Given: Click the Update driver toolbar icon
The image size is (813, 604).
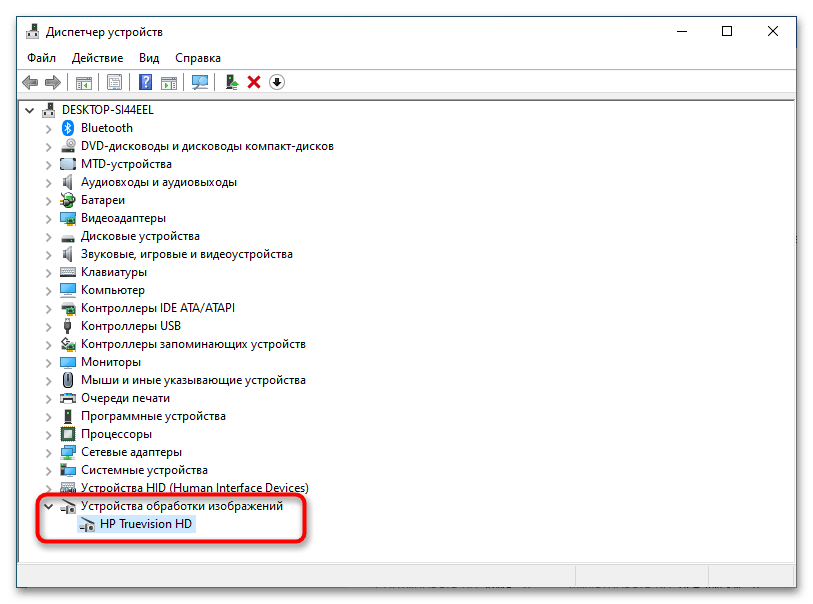Looking at the screenshot, I should coord(232,82).
